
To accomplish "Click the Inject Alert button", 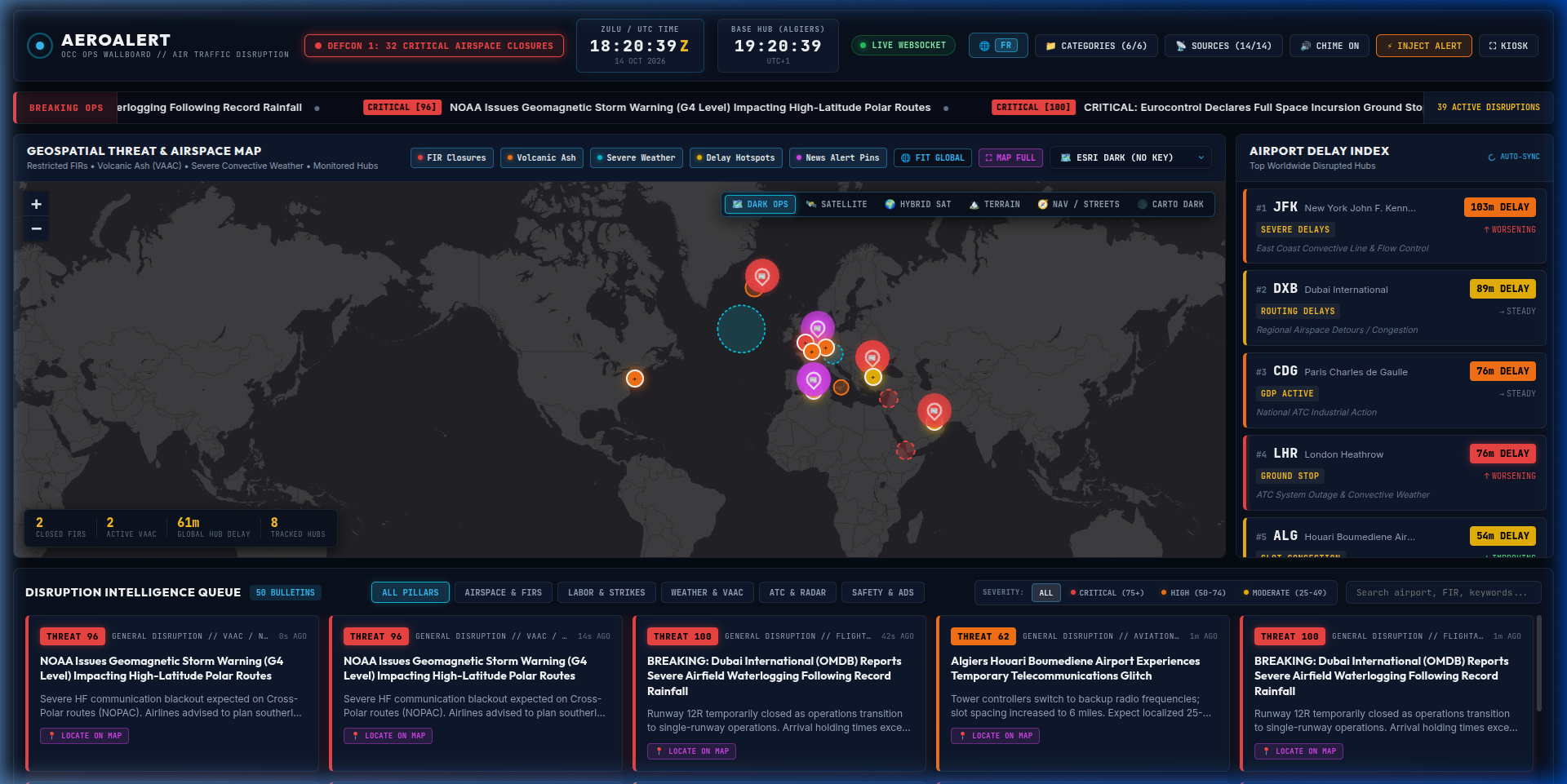I will pyautogui.click(x=1424, y=46).
